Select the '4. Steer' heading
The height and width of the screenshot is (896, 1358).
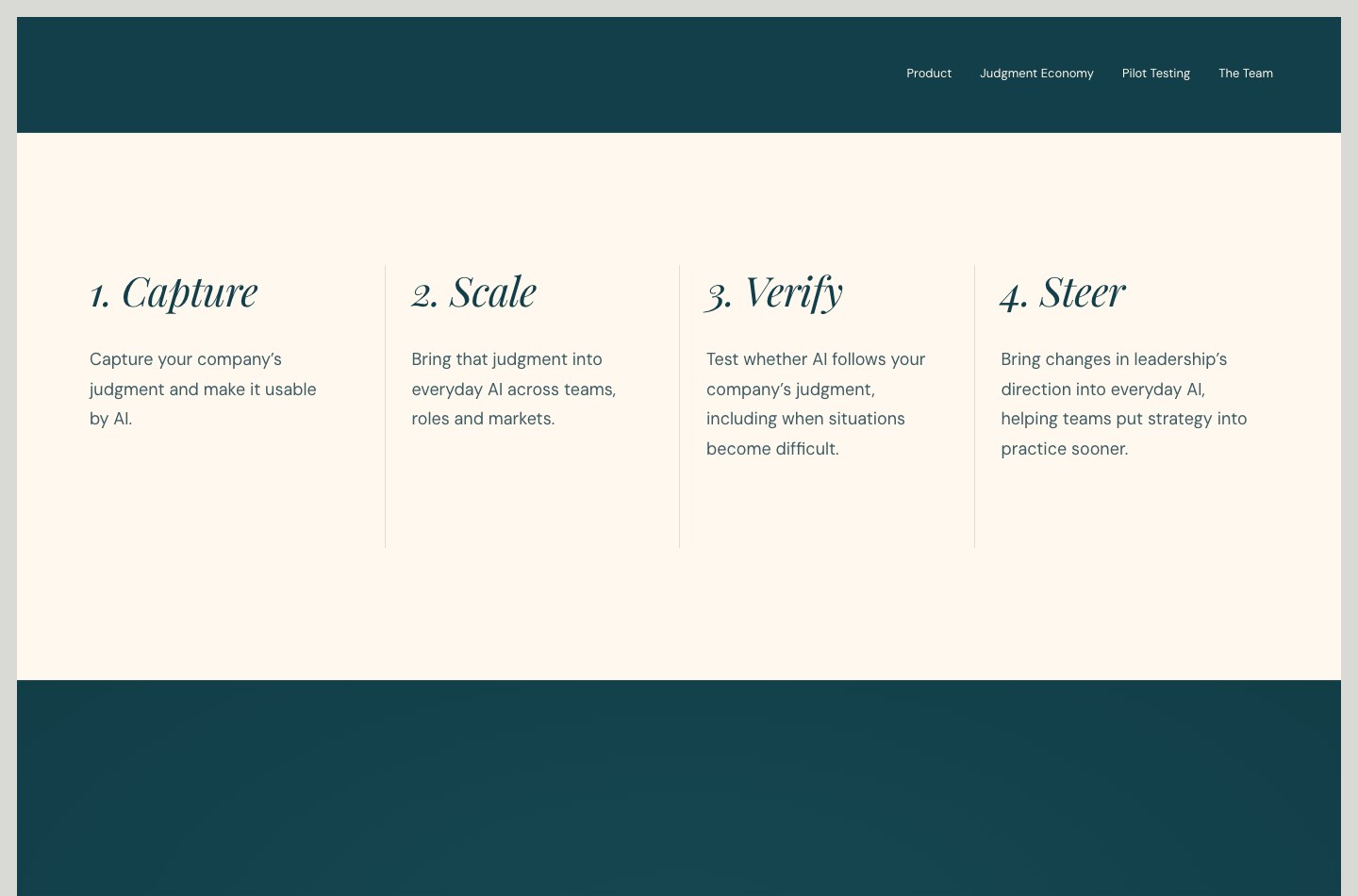pos(1063,292)
